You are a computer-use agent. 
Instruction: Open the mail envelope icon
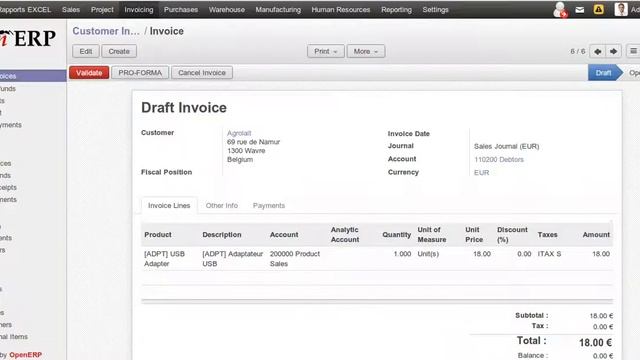pos(579,10)
